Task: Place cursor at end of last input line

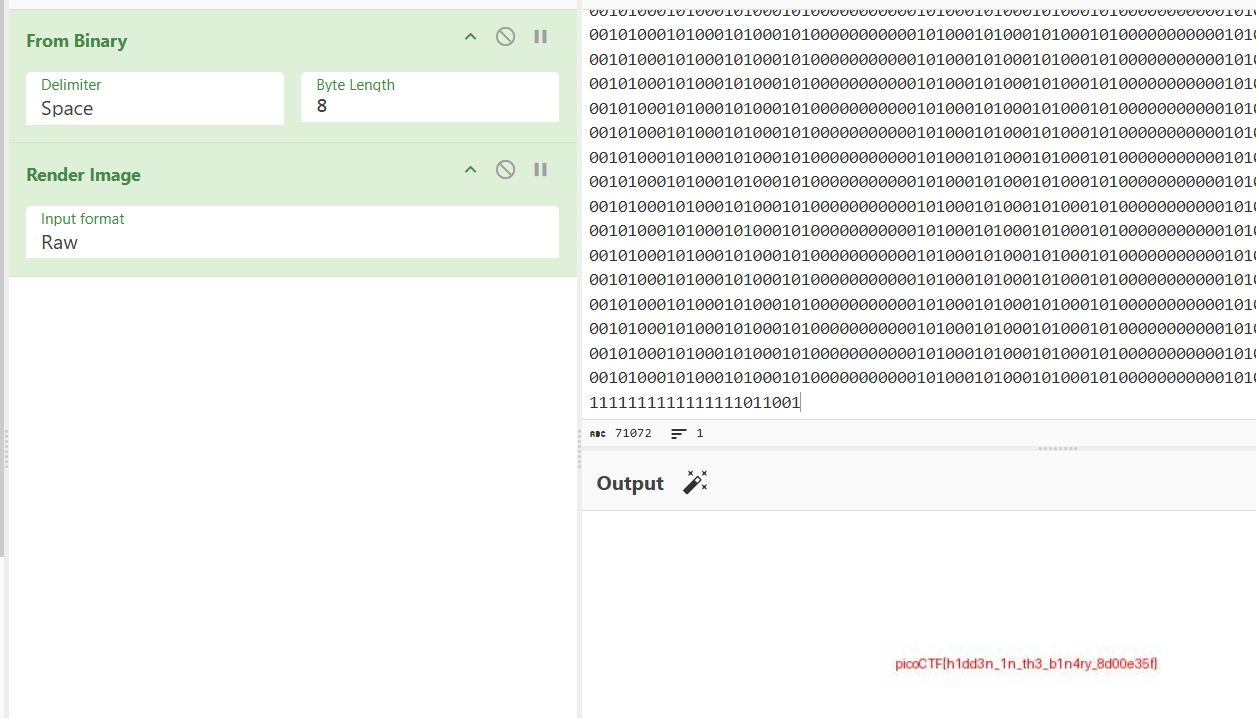Action: click(801, 403)
